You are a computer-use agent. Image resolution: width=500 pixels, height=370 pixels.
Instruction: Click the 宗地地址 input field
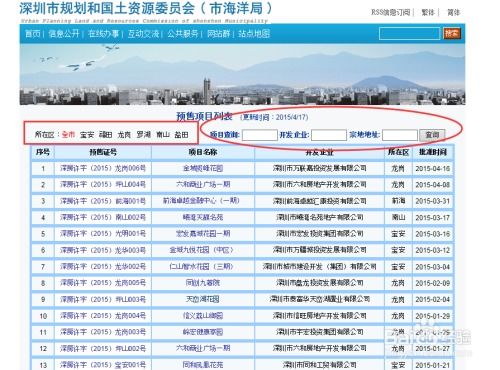coord(400,135)
